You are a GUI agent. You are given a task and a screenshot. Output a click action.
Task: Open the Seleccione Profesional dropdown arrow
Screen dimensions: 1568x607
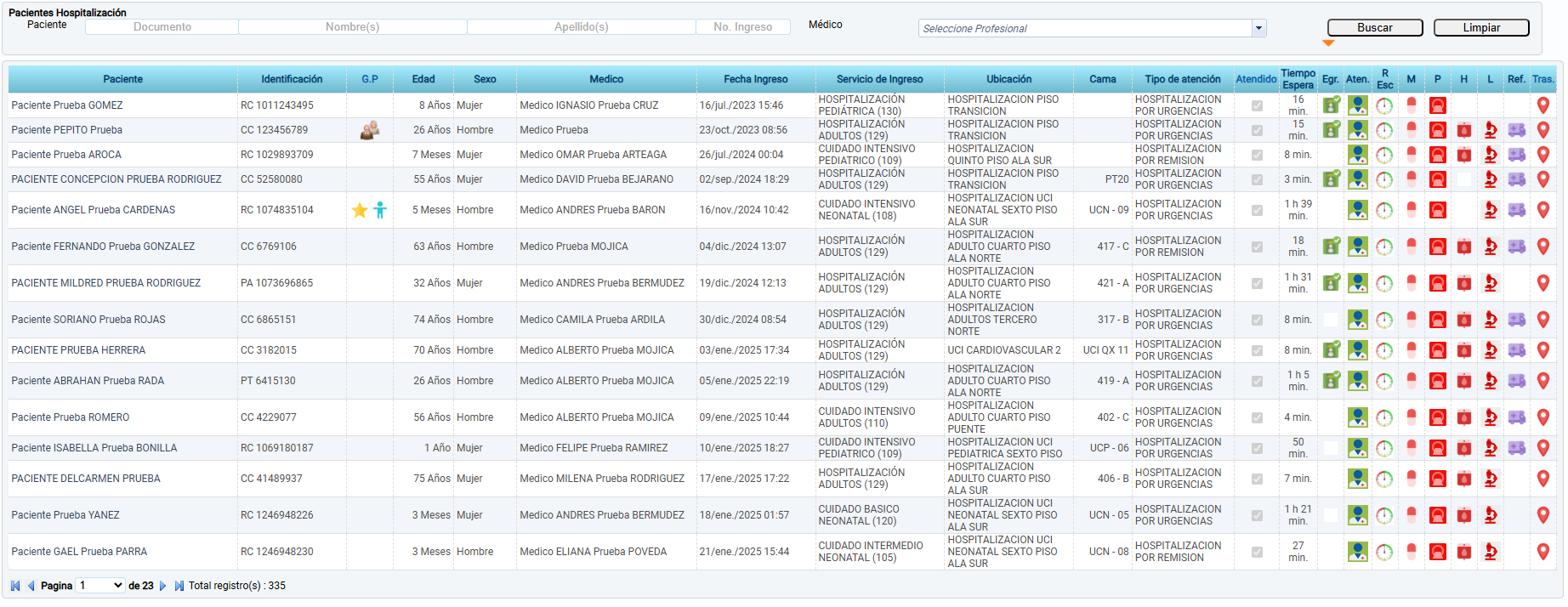1258,28
